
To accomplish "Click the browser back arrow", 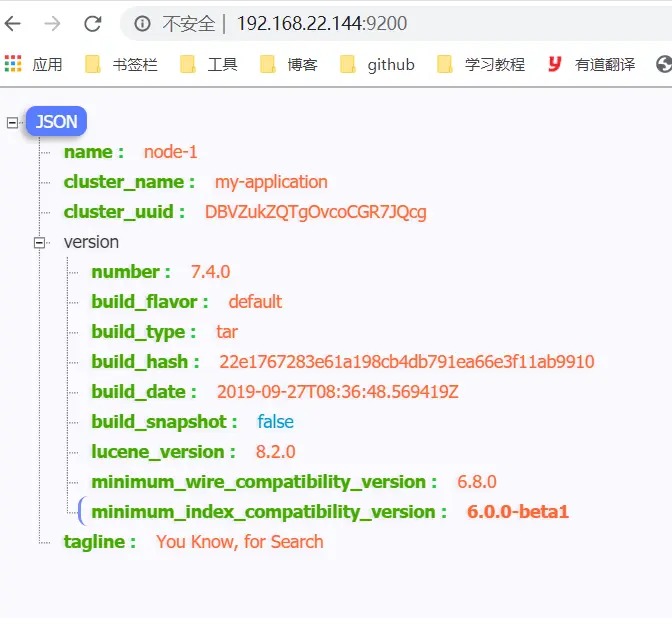I will coord(12,24).
